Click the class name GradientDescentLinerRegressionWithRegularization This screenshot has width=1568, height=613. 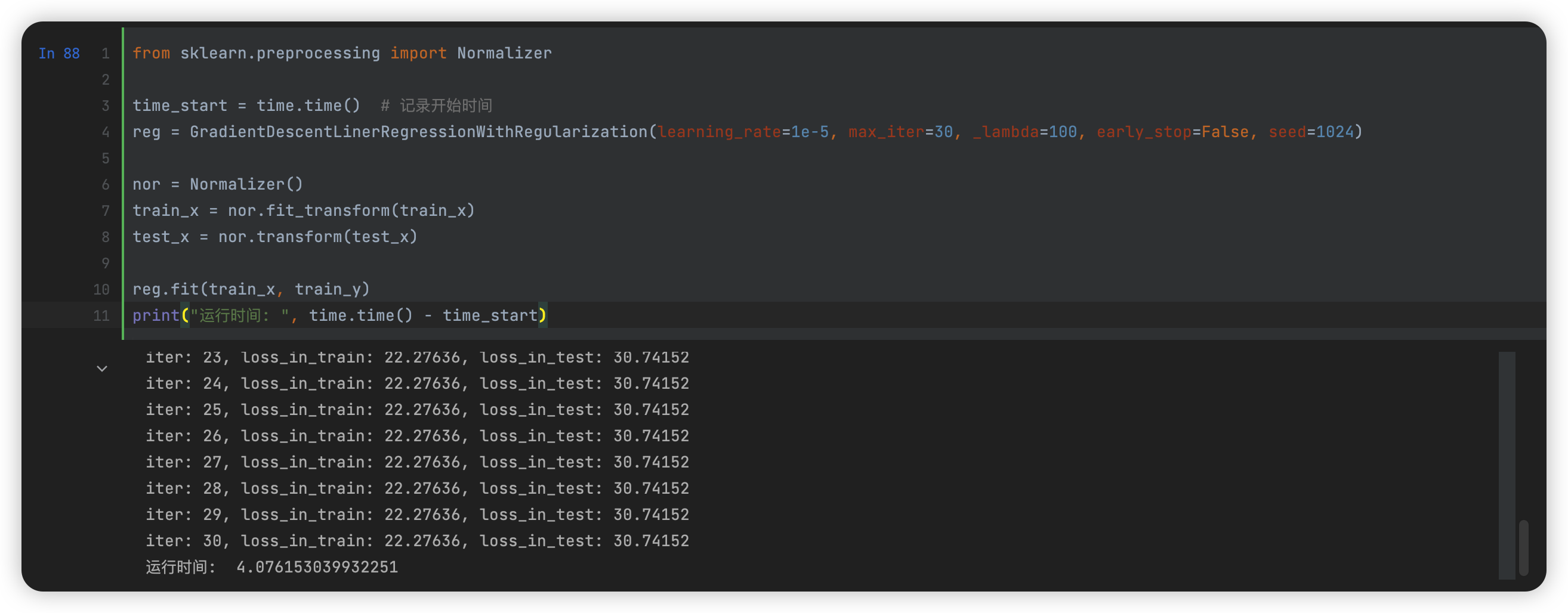[419, 132]
